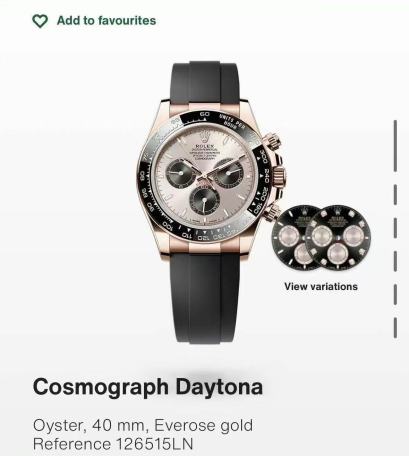409x456 pixels.
Task: Tap the heart favourites icon
Action: [x=40, y=21]
